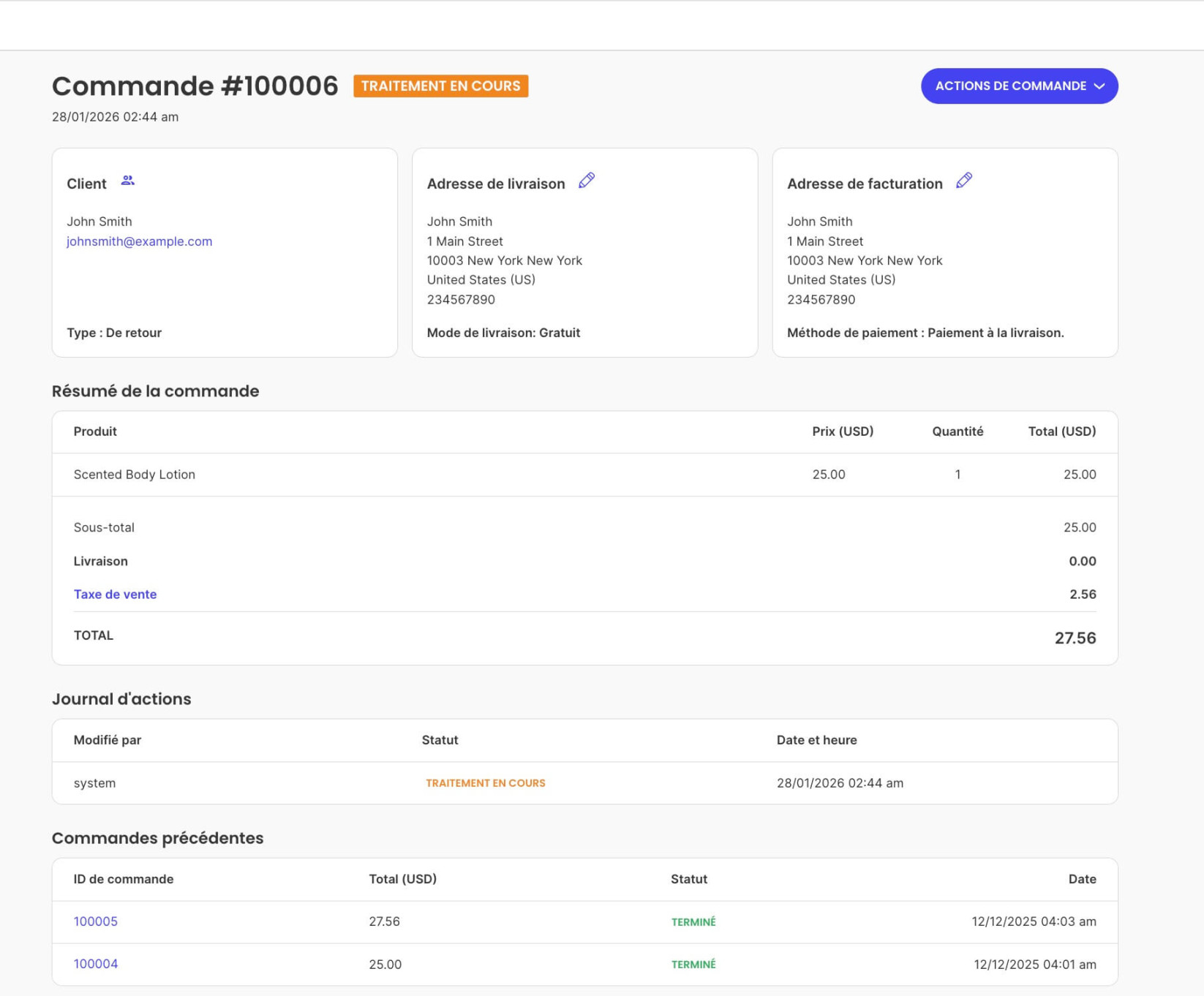Click the Méthode de paiement text
The width and height of the screenshot is (1204, 996).
(925, 333)
